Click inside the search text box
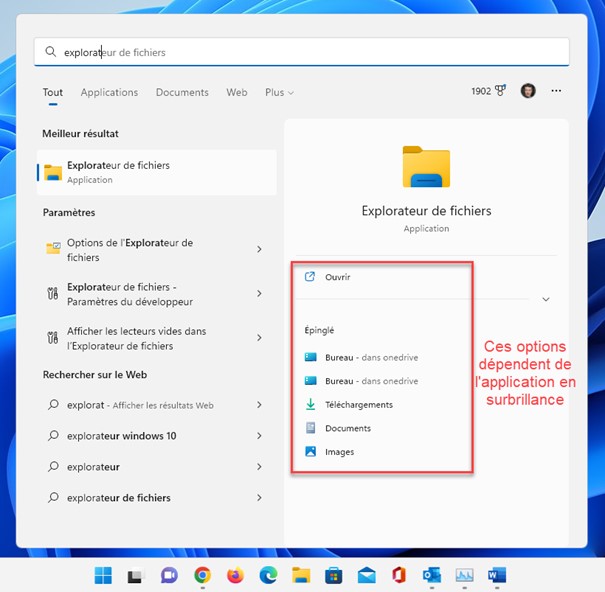This screenshot has width=605, height=592. click(x=300, y=52)
